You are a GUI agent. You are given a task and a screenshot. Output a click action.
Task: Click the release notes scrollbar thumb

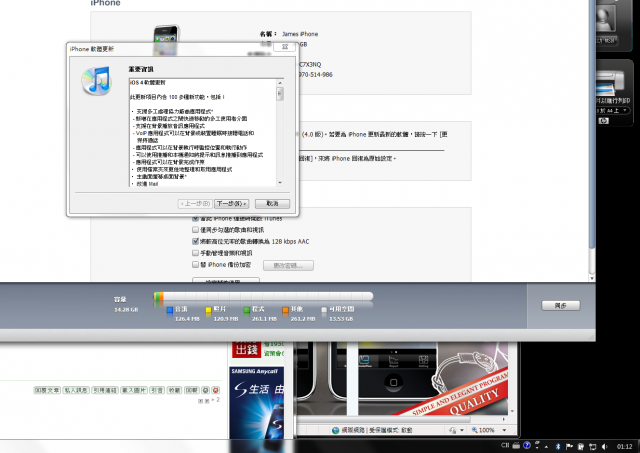tap(280, 94)
